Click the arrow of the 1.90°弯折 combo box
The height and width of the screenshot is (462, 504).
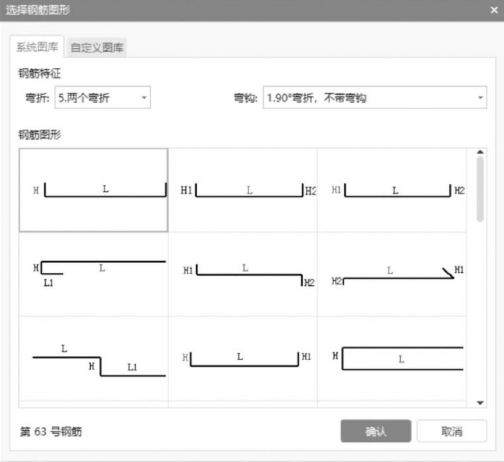tap(480, 98)
